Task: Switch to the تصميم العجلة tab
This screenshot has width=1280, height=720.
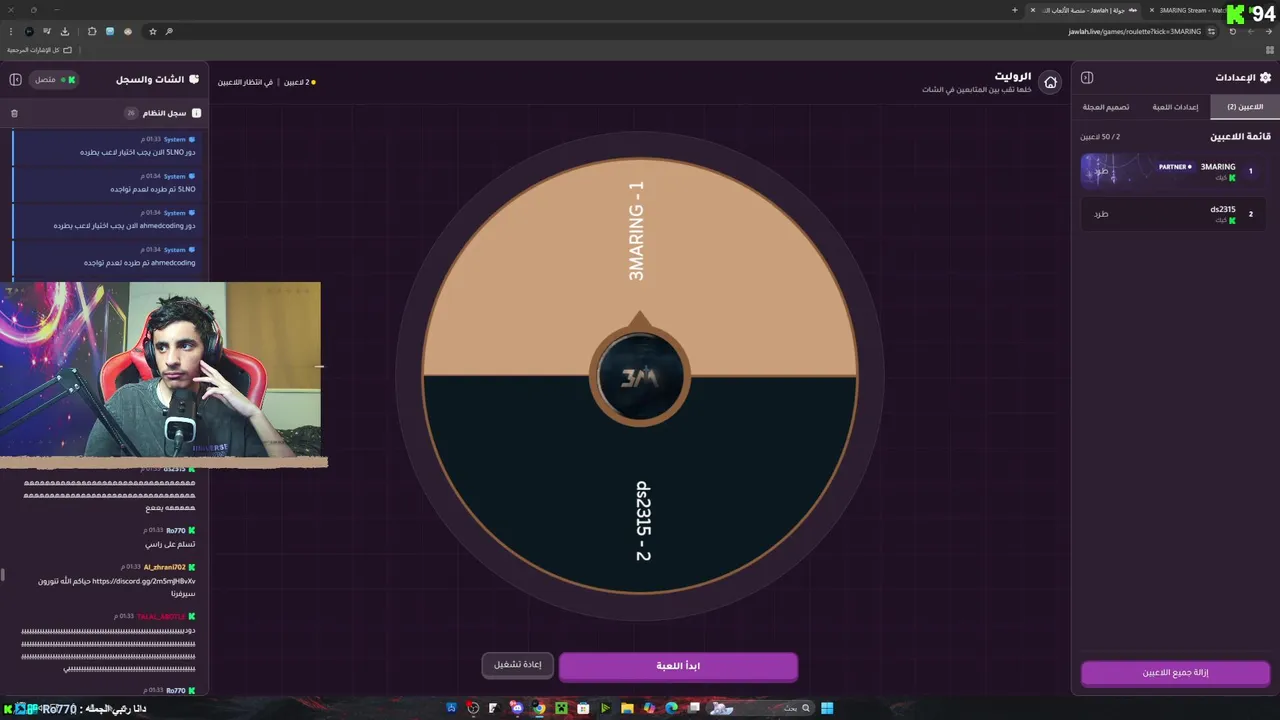Action: pos(1106,107)
